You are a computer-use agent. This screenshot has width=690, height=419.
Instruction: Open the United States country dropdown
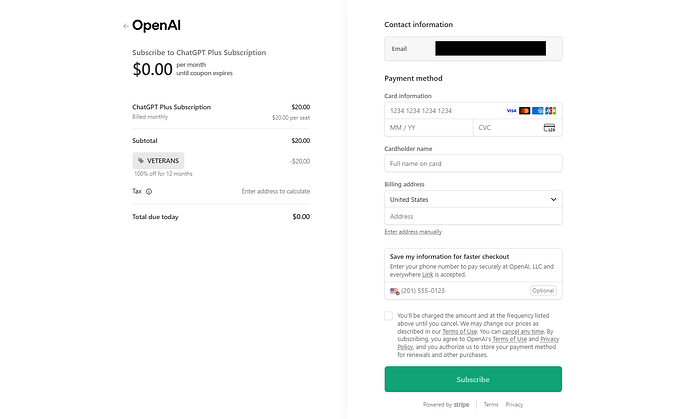click(473, 199)
